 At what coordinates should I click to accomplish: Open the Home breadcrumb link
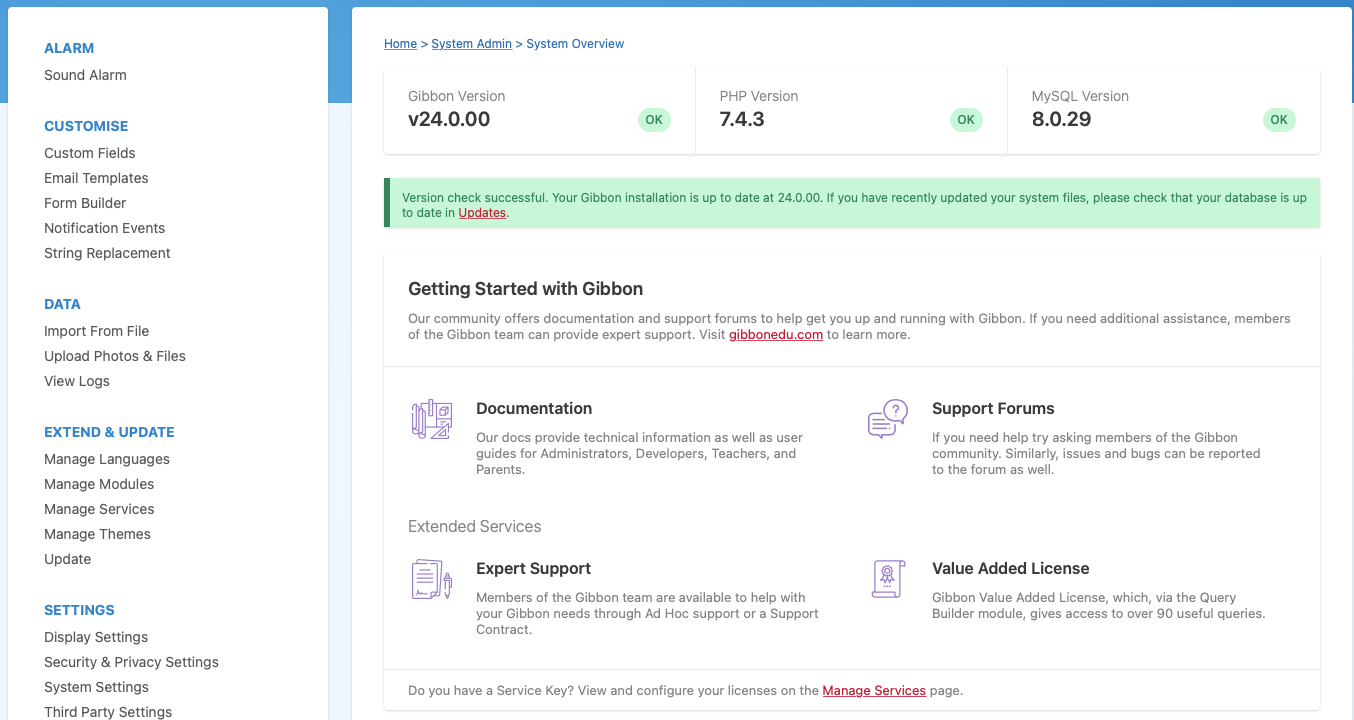click(400, 44)
